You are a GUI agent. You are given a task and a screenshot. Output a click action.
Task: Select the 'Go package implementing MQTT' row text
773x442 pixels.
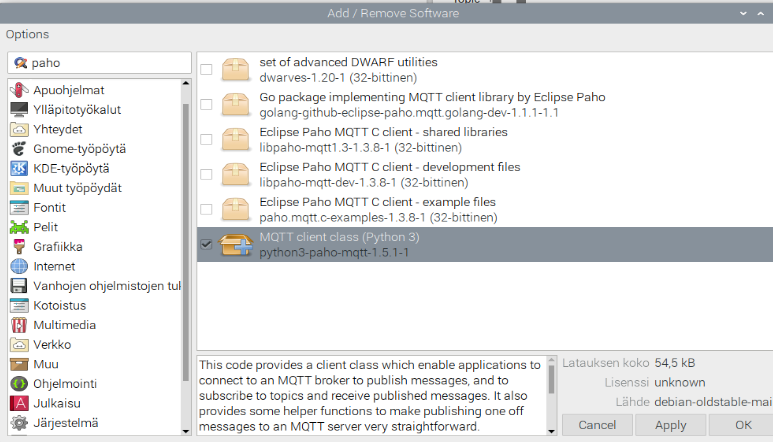click(x=432, y=97)
